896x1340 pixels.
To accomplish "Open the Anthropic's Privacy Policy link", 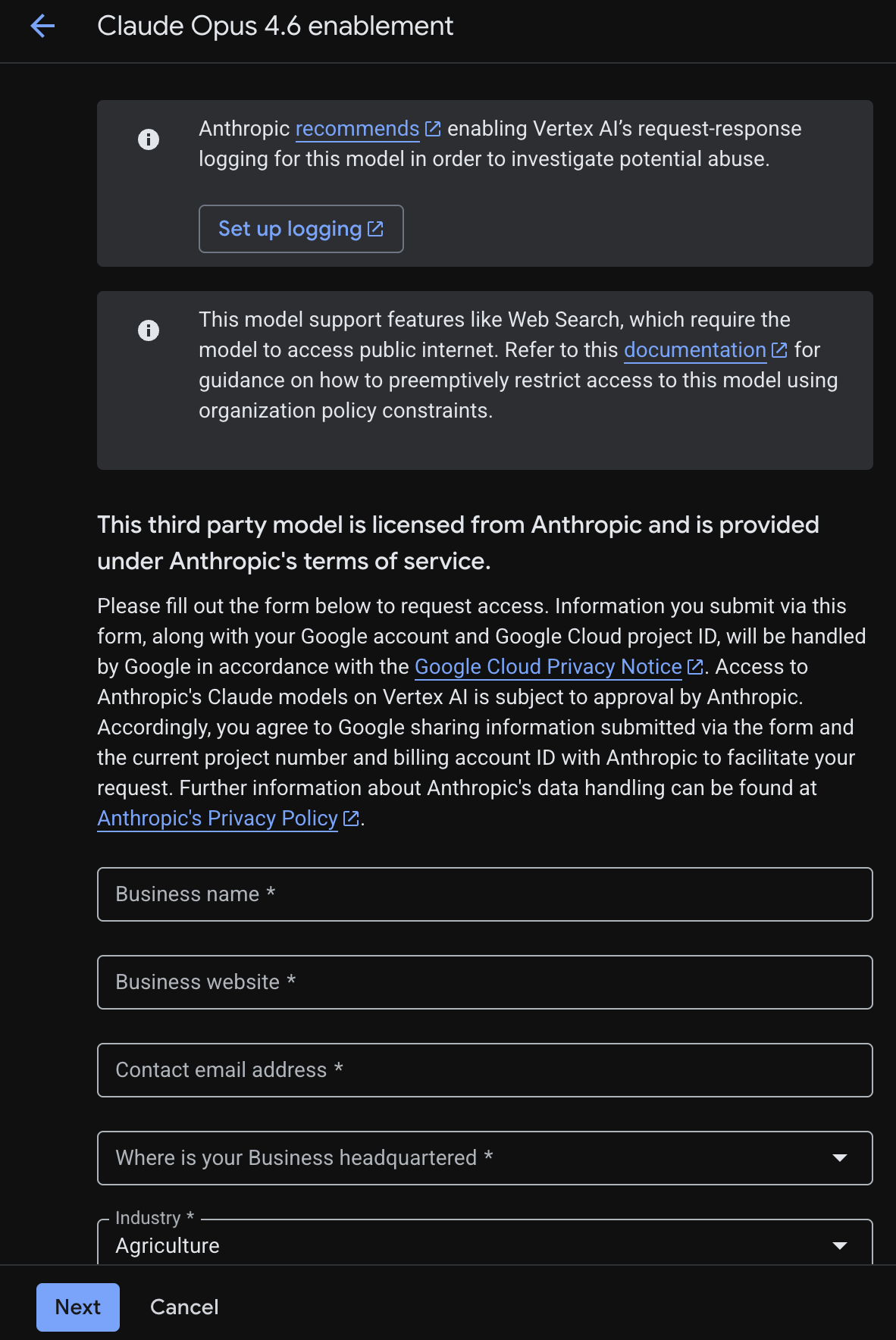I will point(218,819).
